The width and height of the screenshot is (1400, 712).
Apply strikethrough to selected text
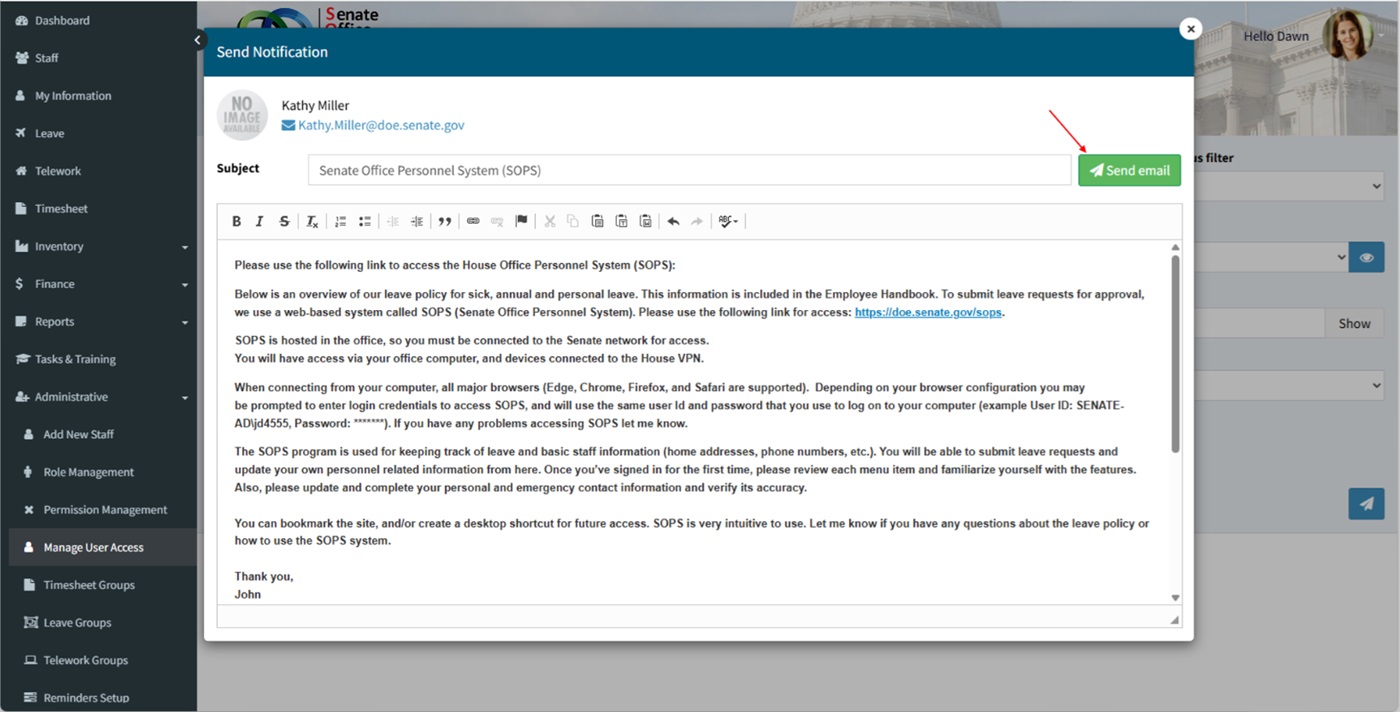(x=284, y=221)
